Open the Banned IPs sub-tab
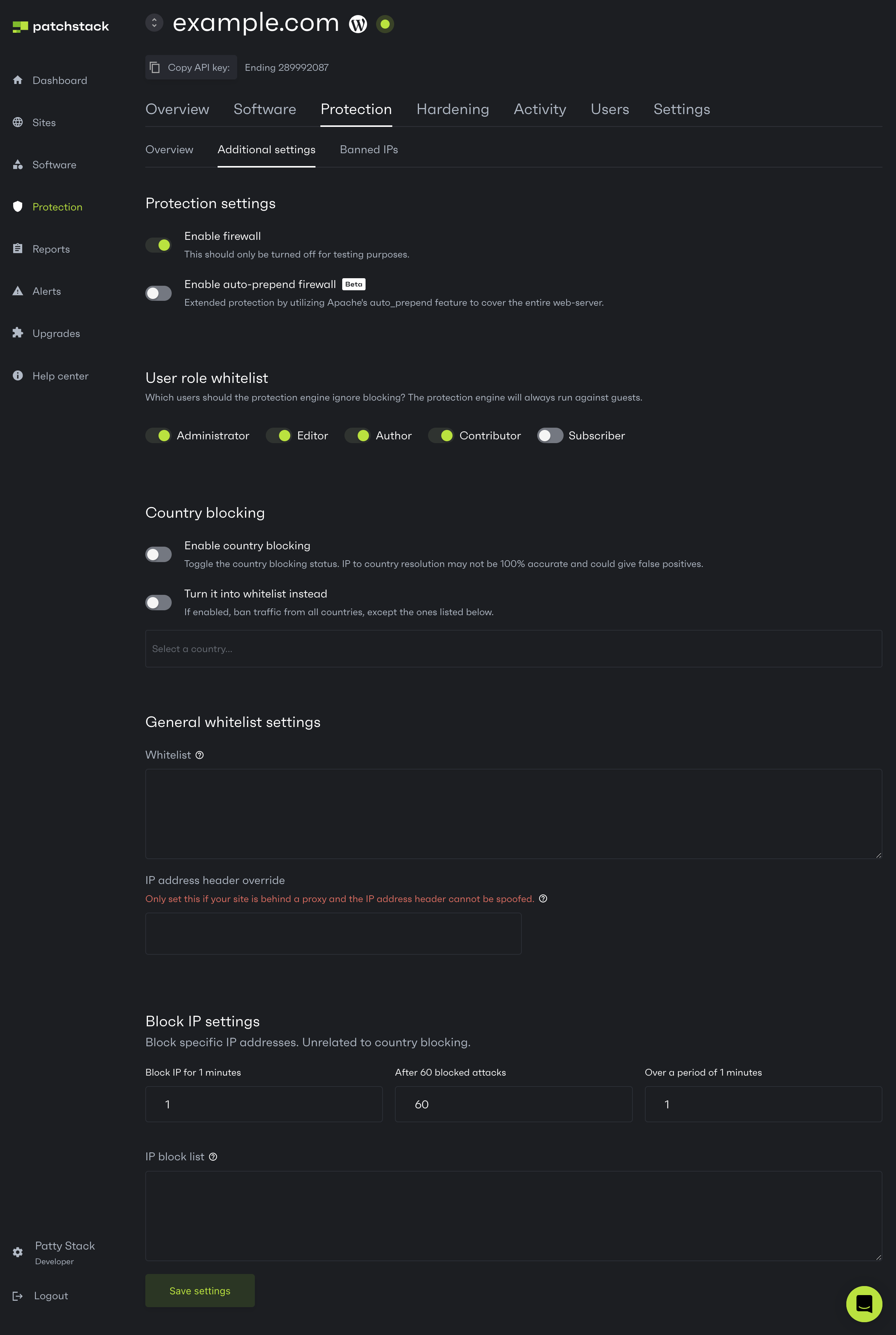The height and width of the screenshot is (1335, 896). pos(369,150)
